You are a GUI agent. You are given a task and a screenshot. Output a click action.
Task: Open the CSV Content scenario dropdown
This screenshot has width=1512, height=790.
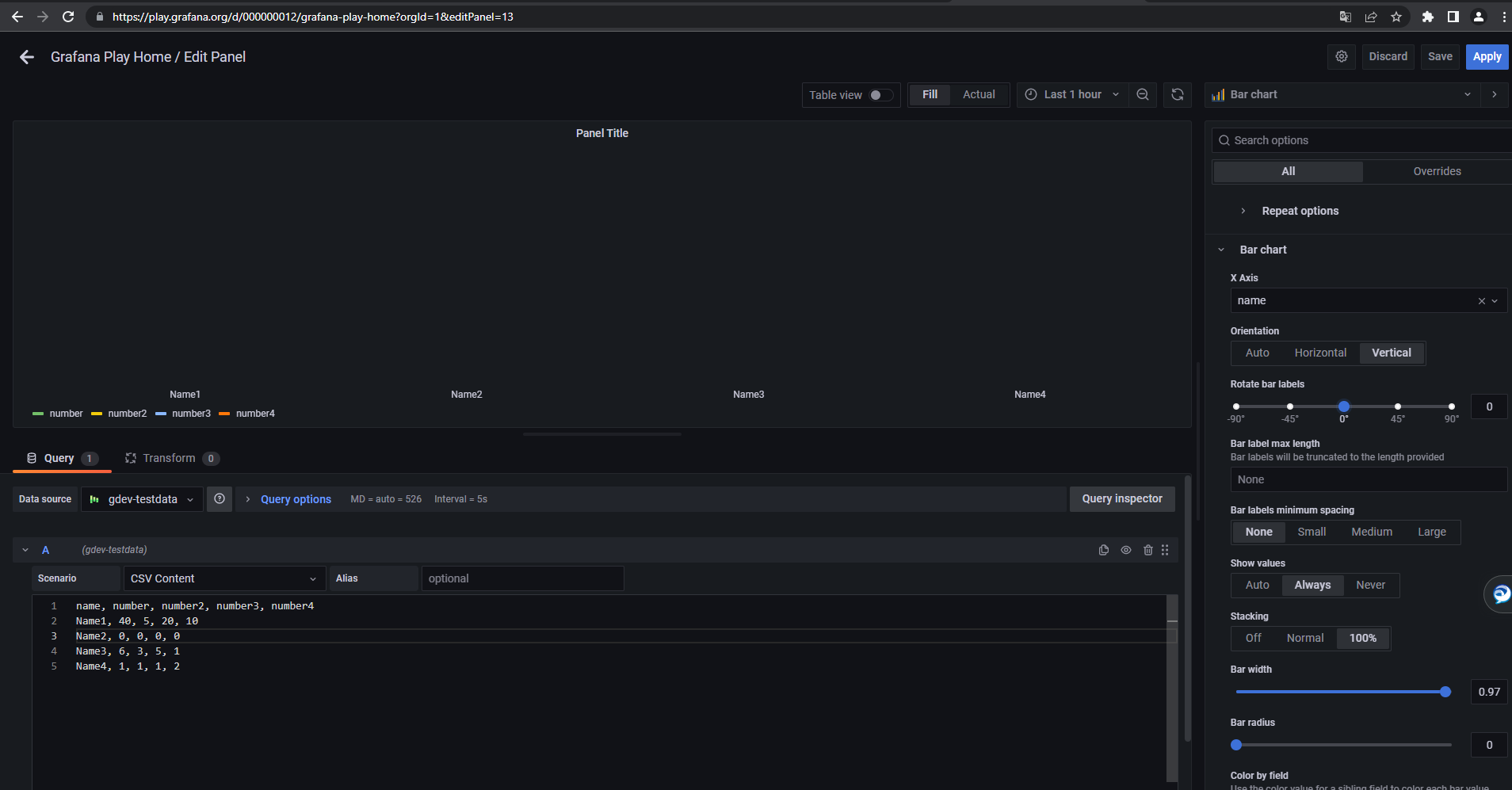[224, 579]
